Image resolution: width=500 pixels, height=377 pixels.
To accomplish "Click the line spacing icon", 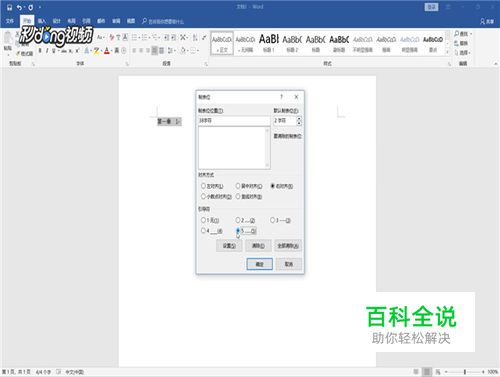I will 171,51.
